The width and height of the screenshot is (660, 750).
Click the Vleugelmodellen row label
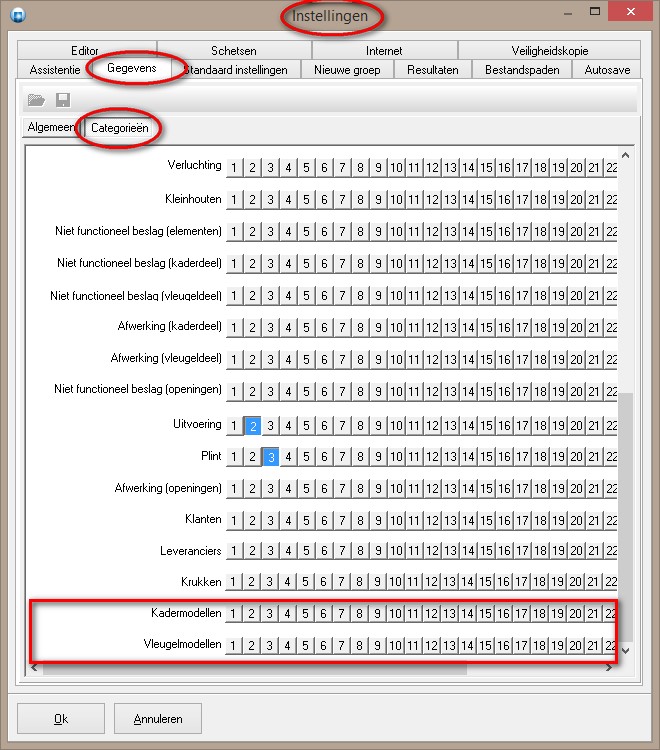coord(182,644)
